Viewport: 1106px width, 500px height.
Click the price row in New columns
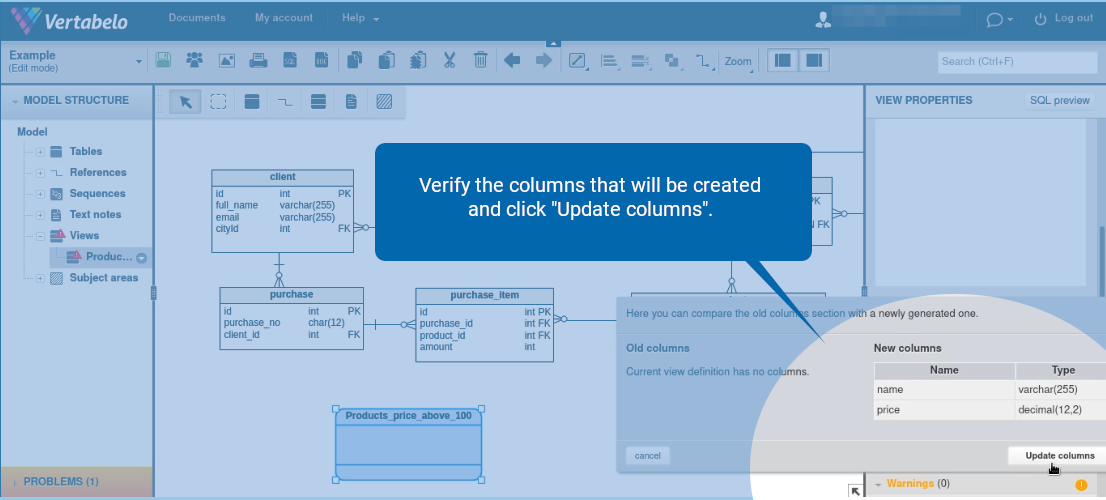click(990, 410)
